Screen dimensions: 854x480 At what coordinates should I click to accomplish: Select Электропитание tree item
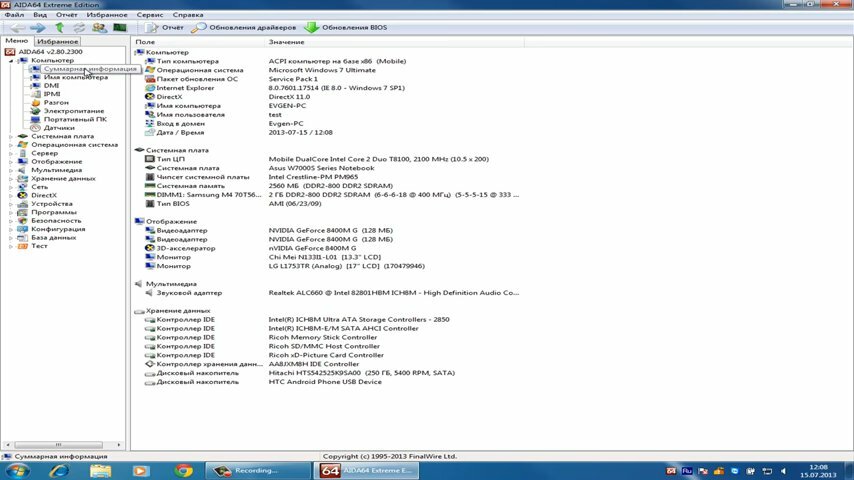point(74,111)
